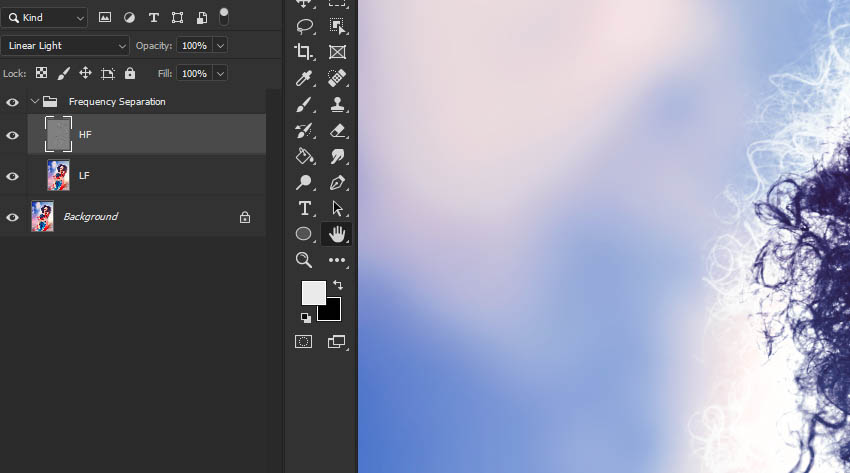Image resolution: width=850 pixels, height=473 pixels.
Task: Hide the Background layer
Action: [x=12, y=218]
